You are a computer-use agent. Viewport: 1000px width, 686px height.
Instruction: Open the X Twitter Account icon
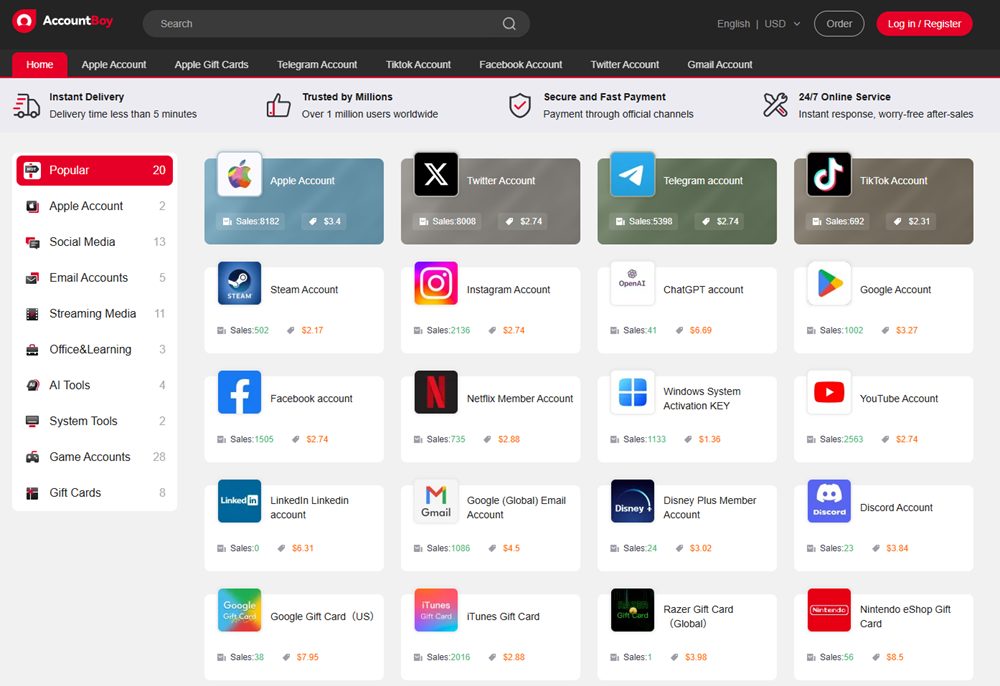pyautogui.click(x=436, y=174)
